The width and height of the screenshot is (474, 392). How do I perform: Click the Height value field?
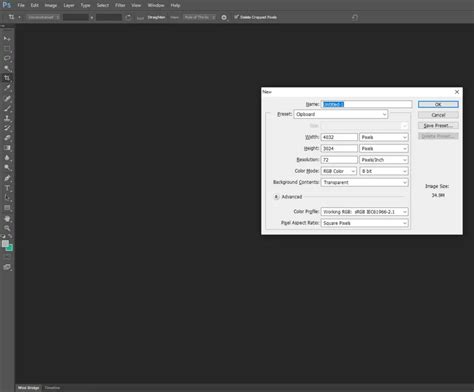click(339, 149)
